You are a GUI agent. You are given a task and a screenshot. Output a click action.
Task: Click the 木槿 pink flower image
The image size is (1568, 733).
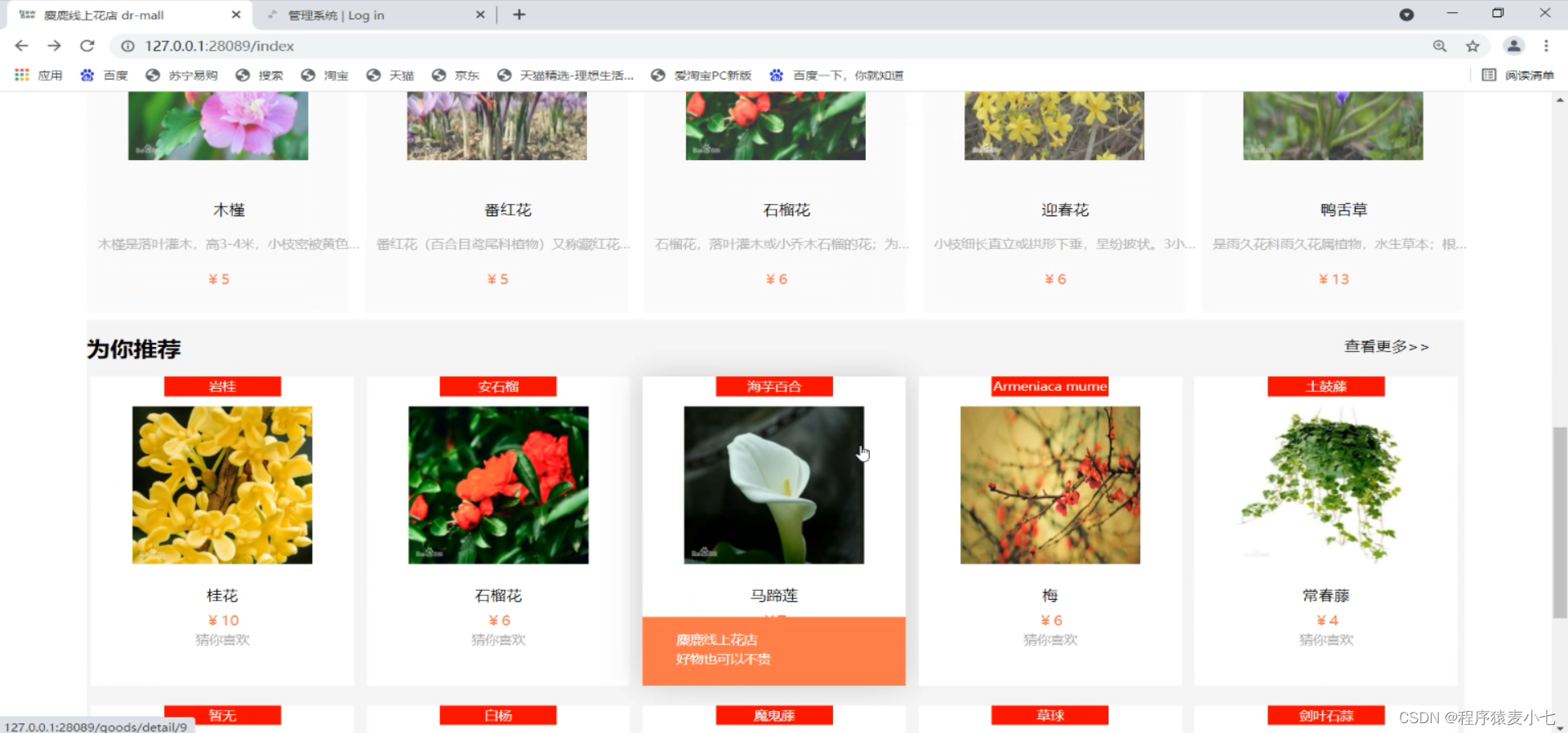[x=218, y=126]
